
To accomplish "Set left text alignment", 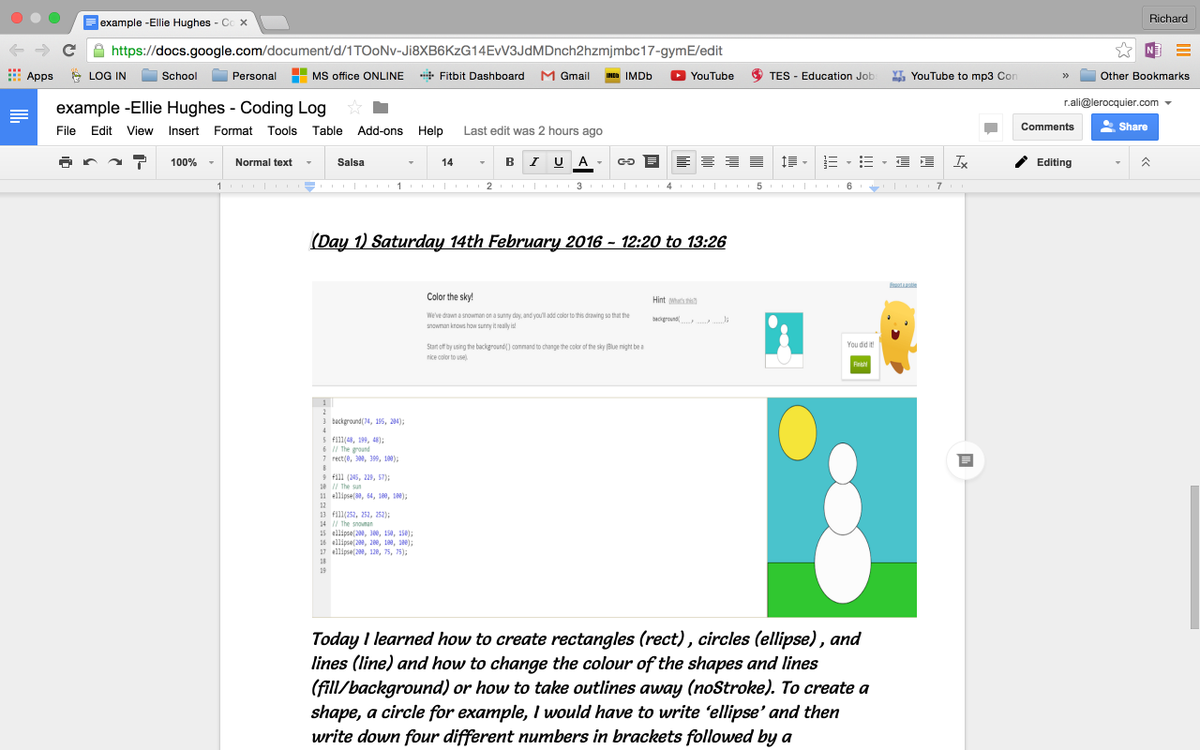I will point(684,162).
